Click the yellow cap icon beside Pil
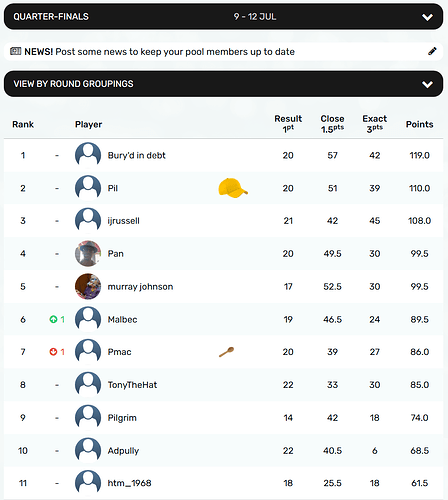 tap(233, 188)
